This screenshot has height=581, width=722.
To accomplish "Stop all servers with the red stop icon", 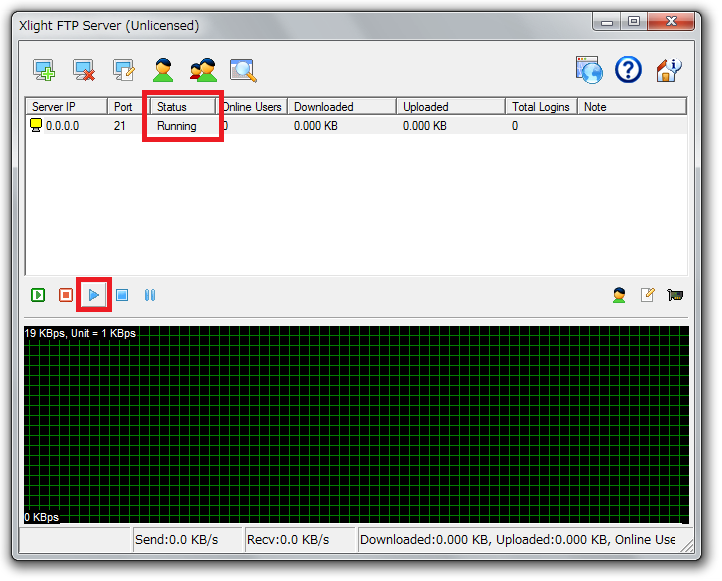I will pos(66,295).
